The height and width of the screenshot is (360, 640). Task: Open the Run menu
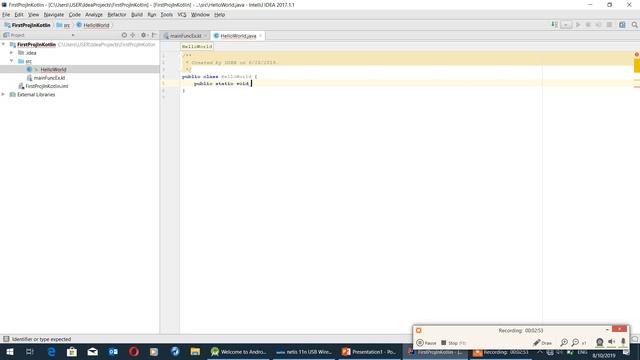[152, 15]
